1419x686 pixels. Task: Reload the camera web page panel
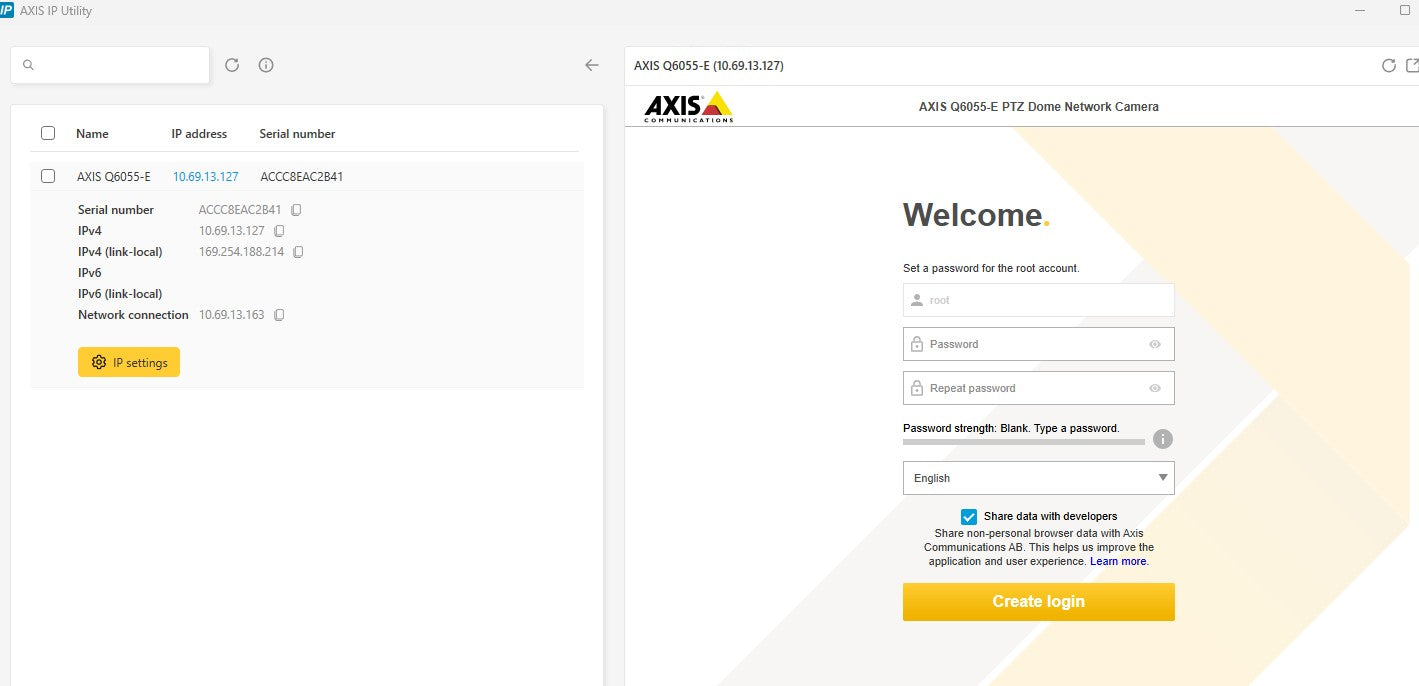click(x=1388, y=66)
